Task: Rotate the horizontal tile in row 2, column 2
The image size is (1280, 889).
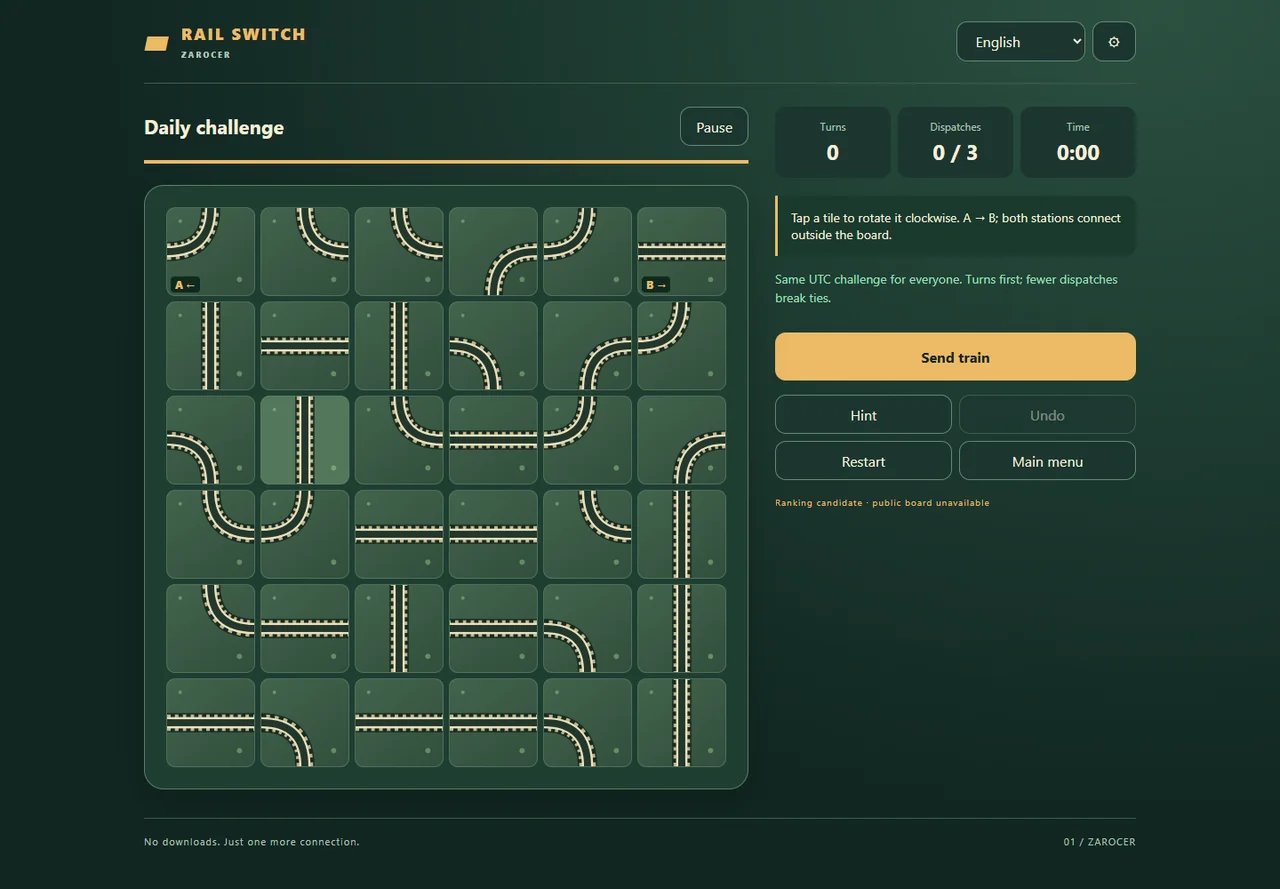Action: tap(305, 346)
